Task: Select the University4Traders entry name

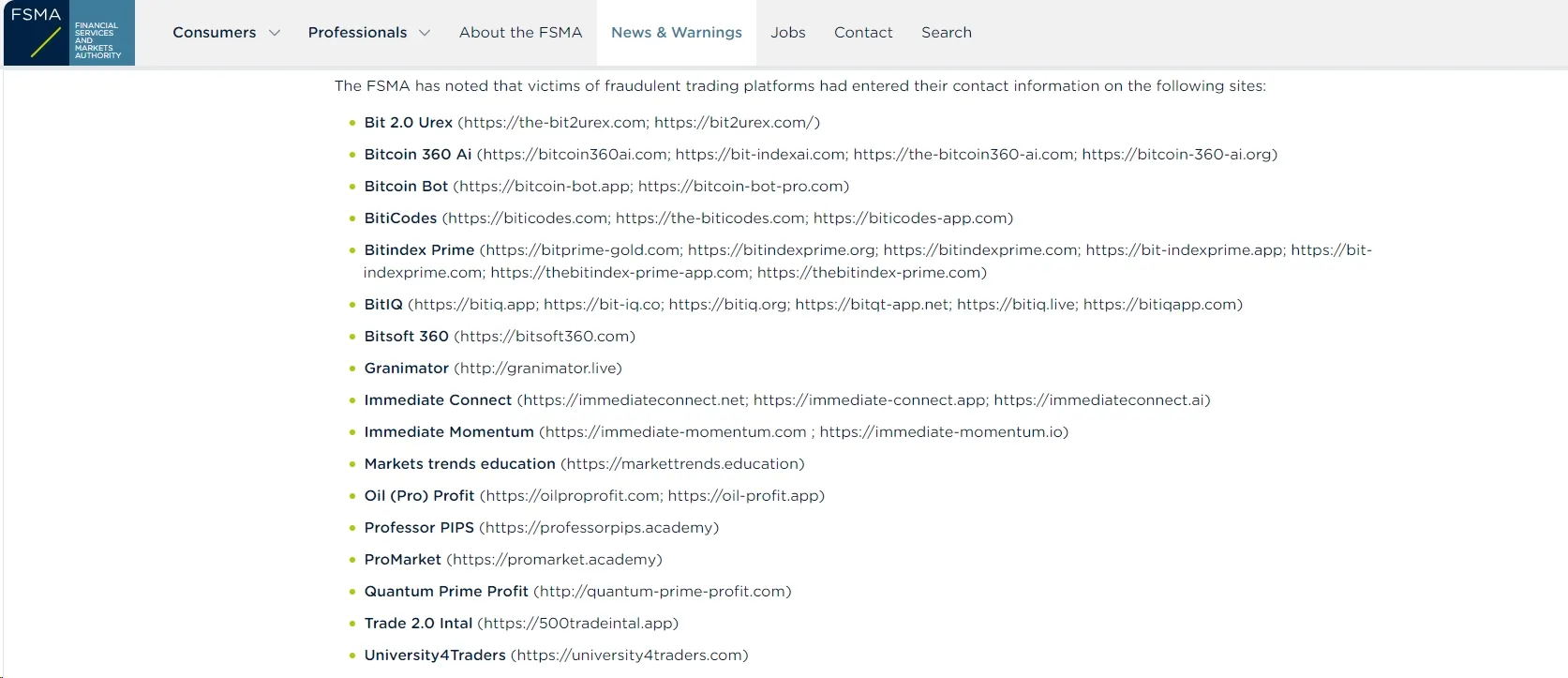Action: point(435,655)
